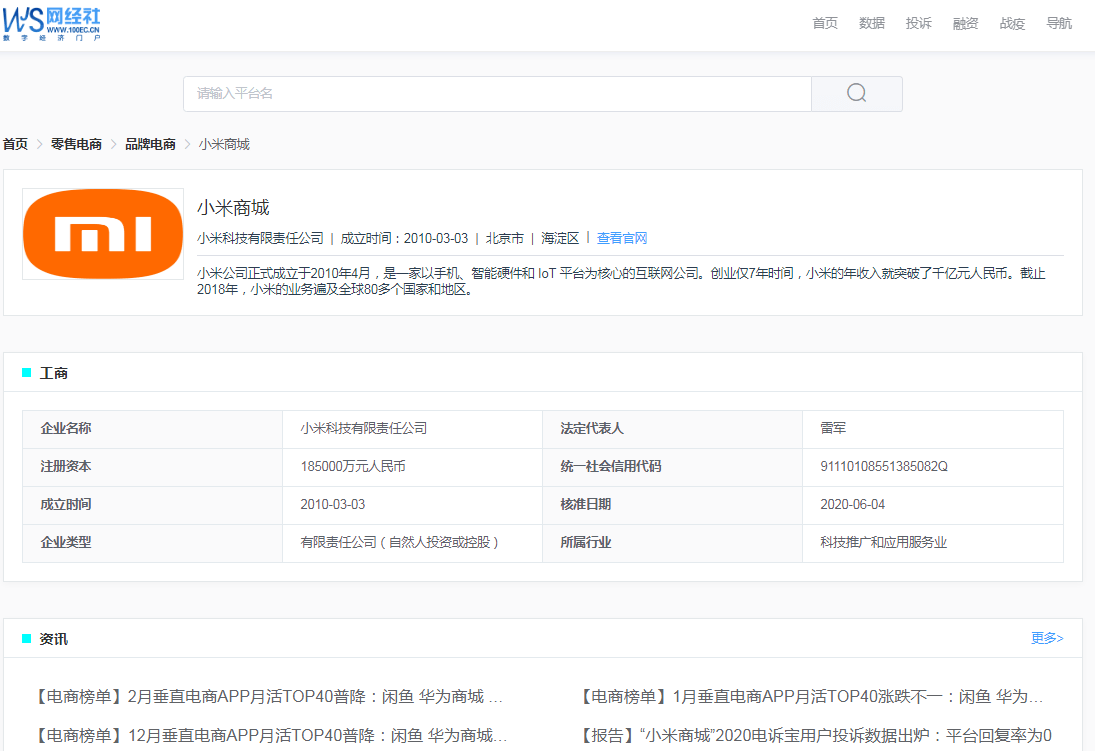The width and height of the screenshot is (1095, 751).
Task: Click the 小米商城 breadcrumb entry
Action: click(224, 144)
